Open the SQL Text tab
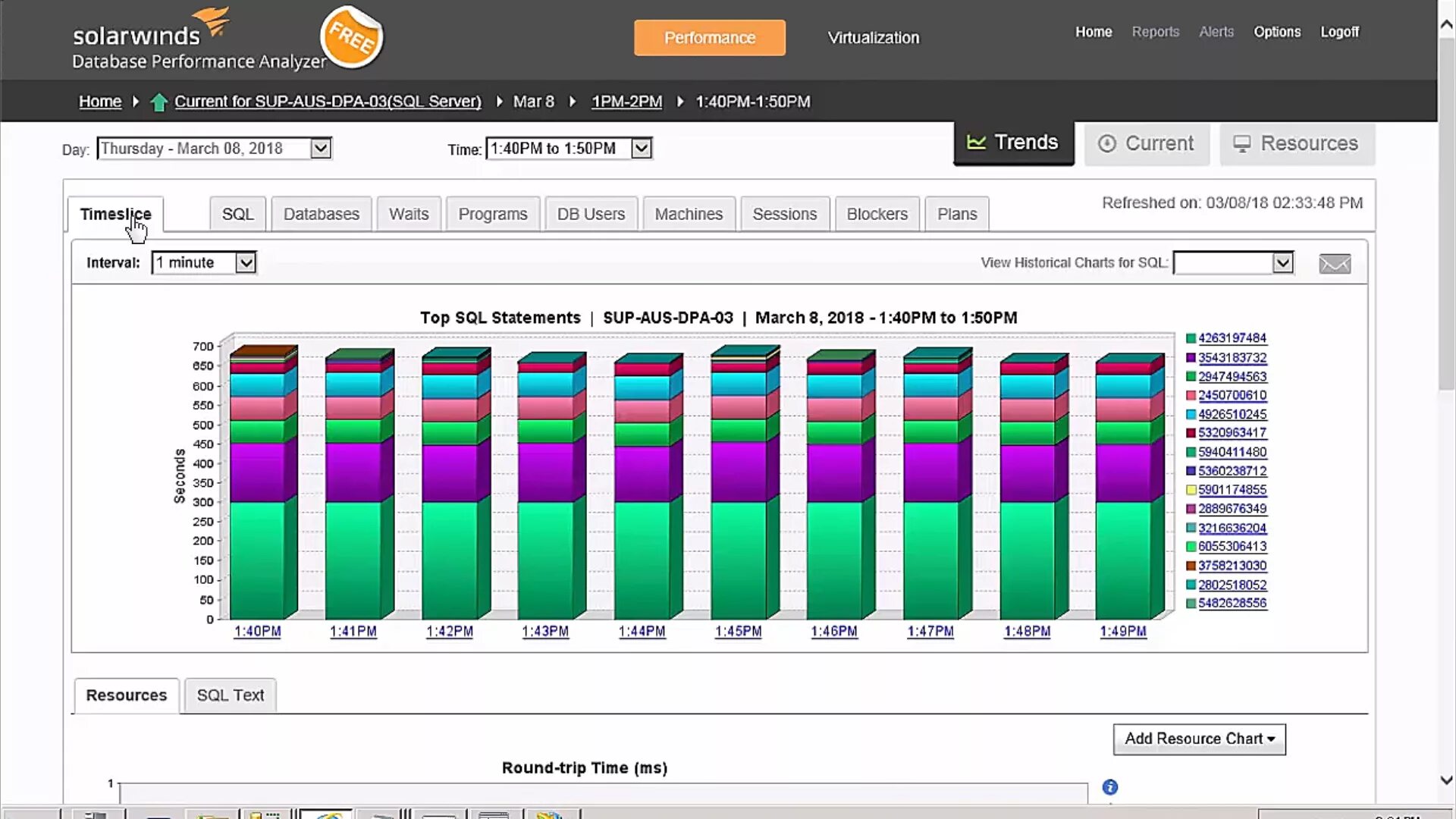 pyautogui.click(x=231, y=695)
